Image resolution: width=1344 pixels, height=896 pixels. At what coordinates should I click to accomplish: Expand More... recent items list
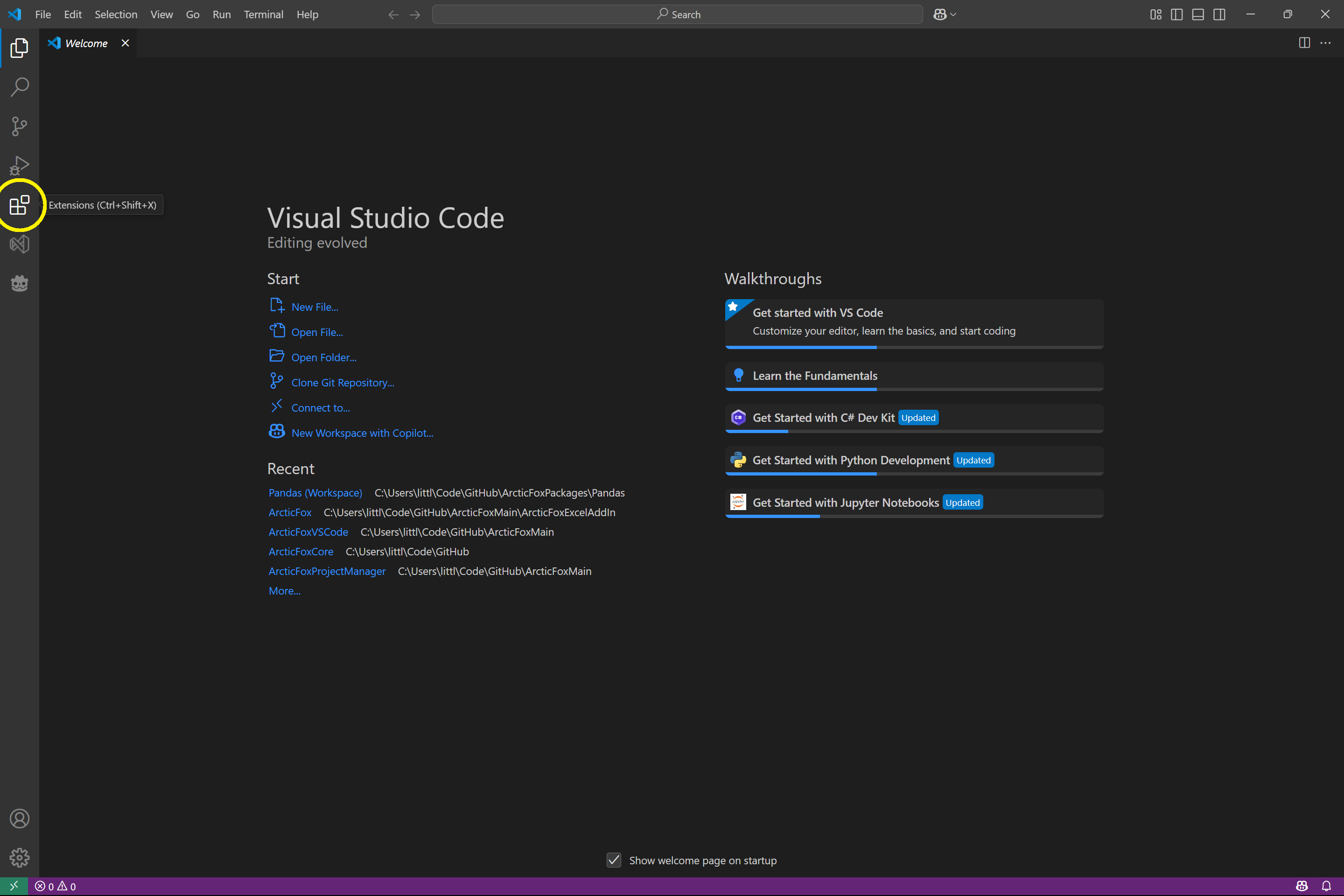coord(285,590)
